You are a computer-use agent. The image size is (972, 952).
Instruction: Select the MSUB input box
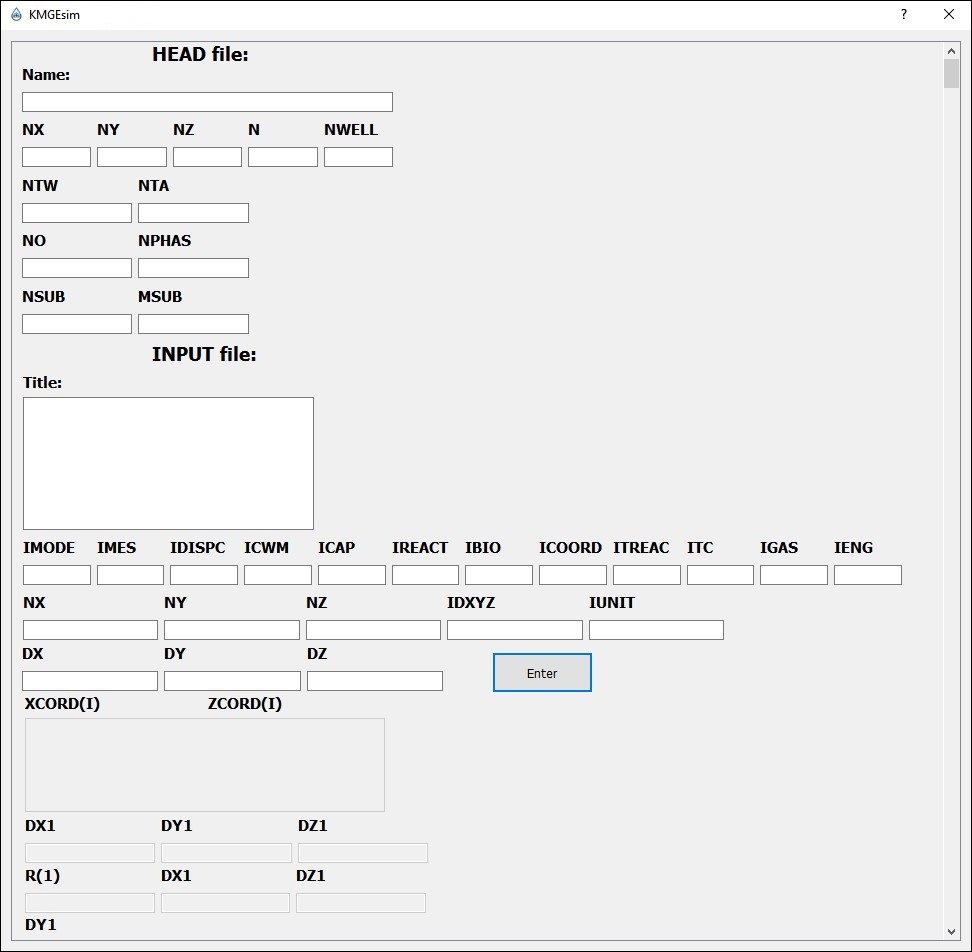[193, 324]
